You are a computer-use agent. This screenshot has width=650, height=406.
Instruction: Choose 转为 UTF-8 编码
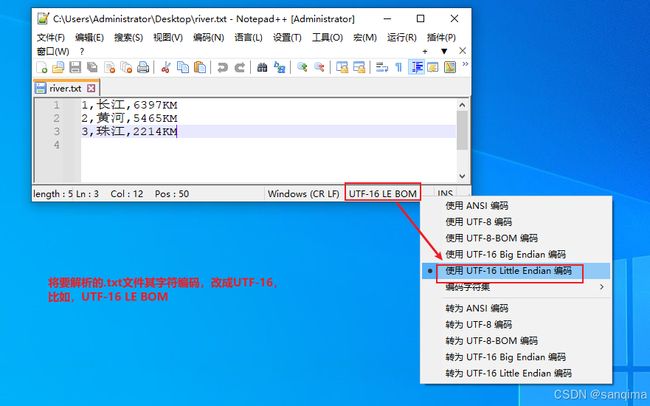tap(516, 324)
